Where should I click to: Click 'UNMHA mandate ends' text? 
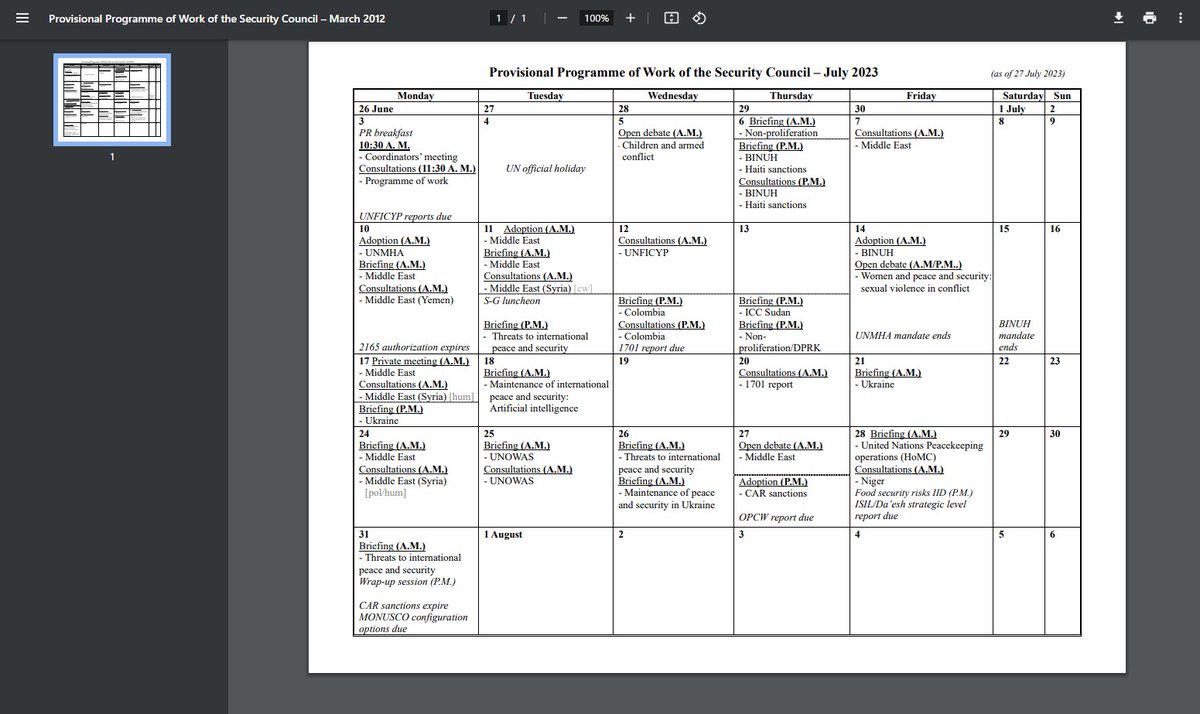click(x=901, y=337)
